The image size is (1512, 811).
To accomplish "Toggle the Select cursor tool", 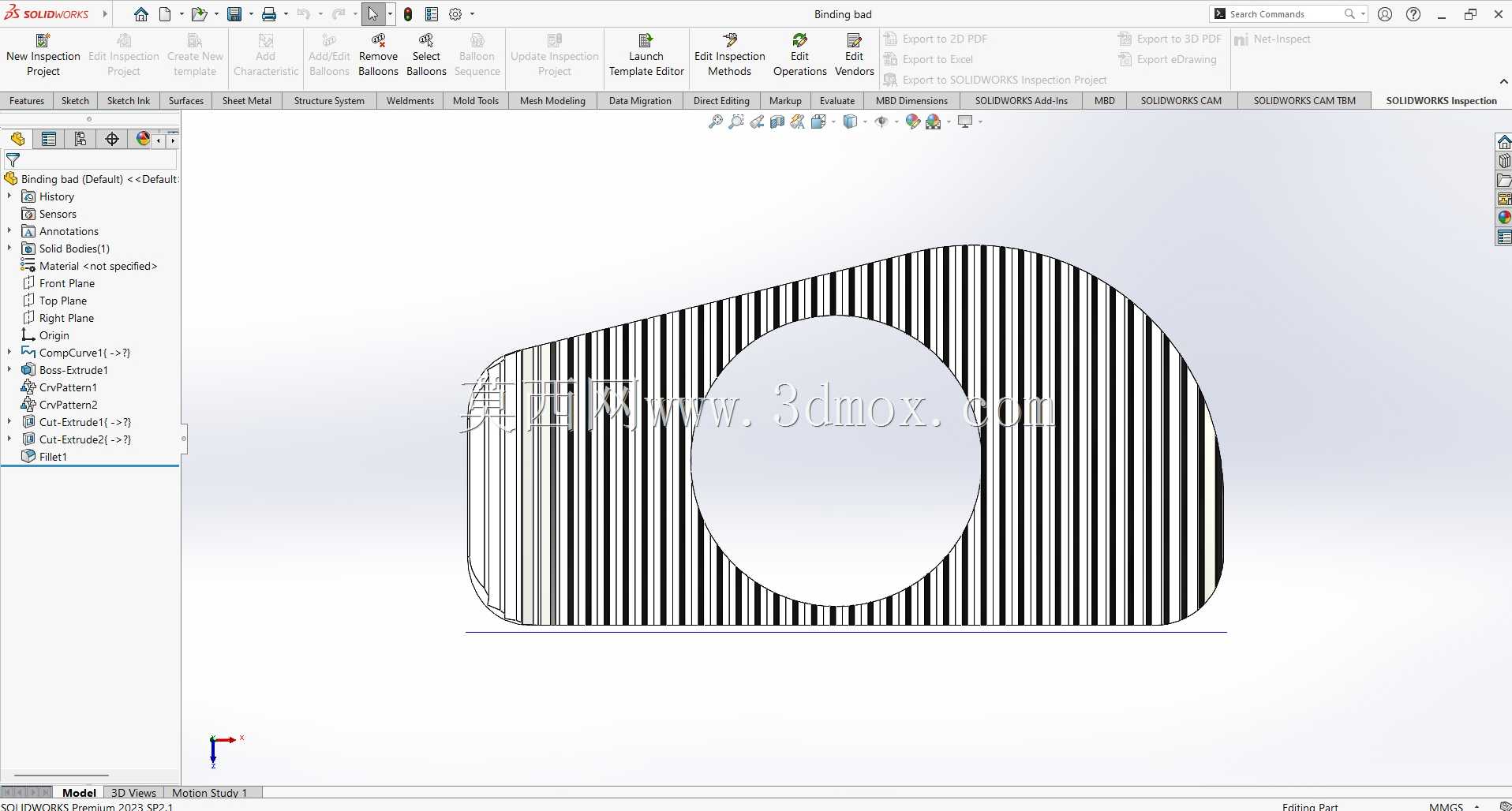I will pyautogui.click(x=372, y=14).
